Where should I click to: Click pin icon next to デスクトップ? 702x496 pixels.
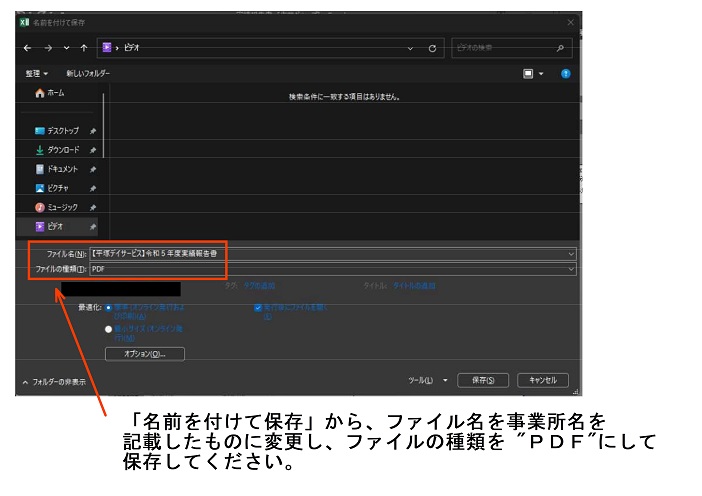(93, 131)
